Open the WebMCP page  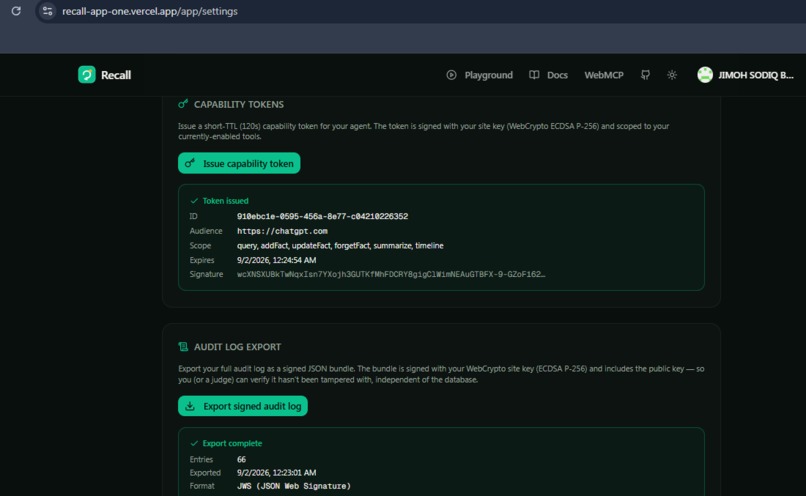[x=603, y=75]
